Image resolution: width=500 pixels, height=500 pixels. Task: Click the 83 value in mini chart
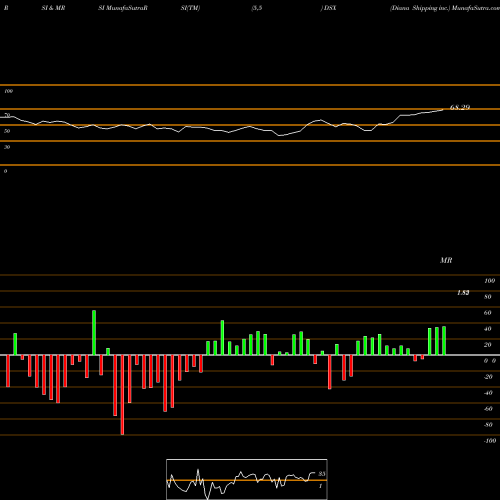(322, 474)
